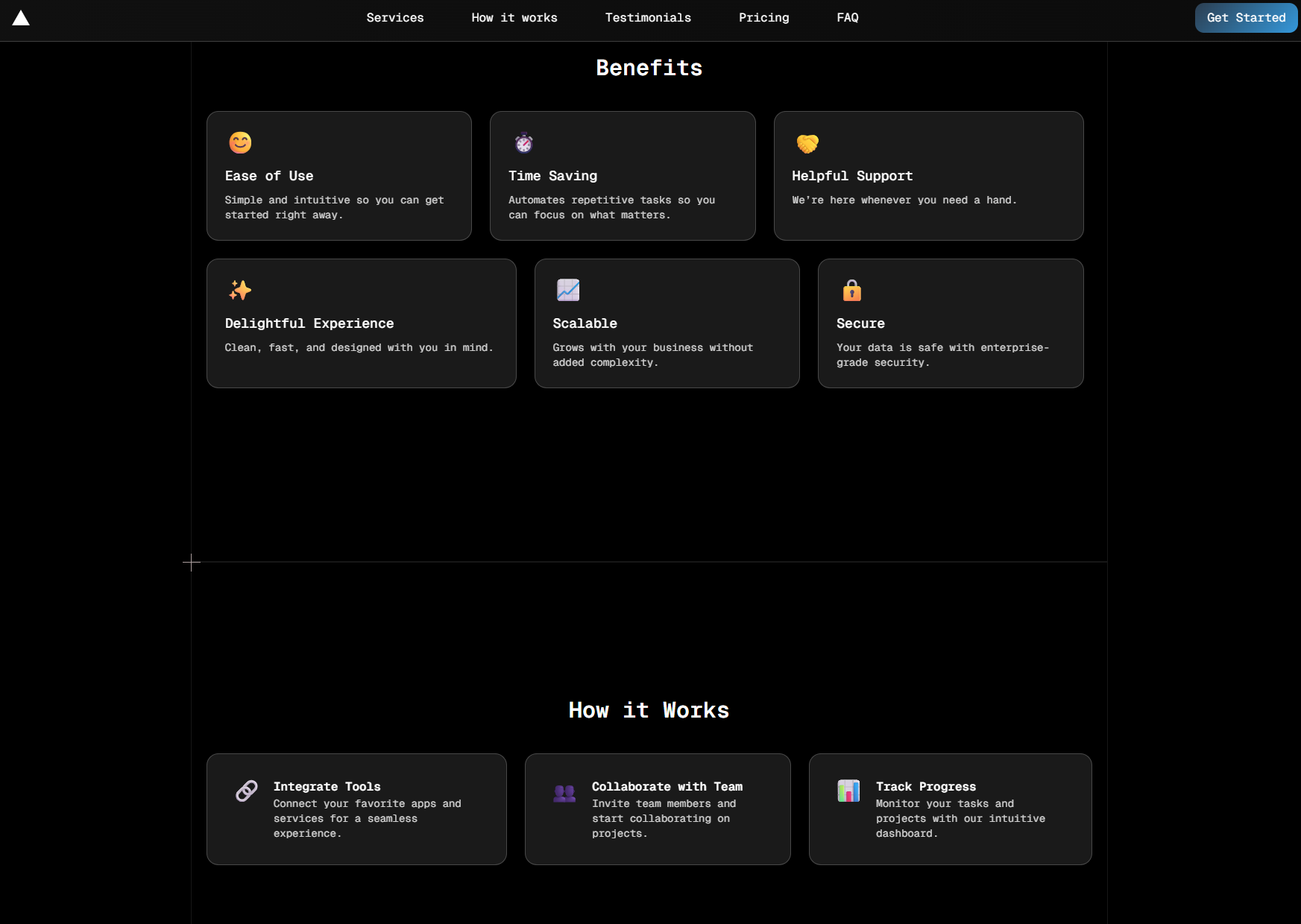Click the chart Scalable icon
Image resolution: width=1301 pixels, height=924 pixels.
[x=568, y=290]
